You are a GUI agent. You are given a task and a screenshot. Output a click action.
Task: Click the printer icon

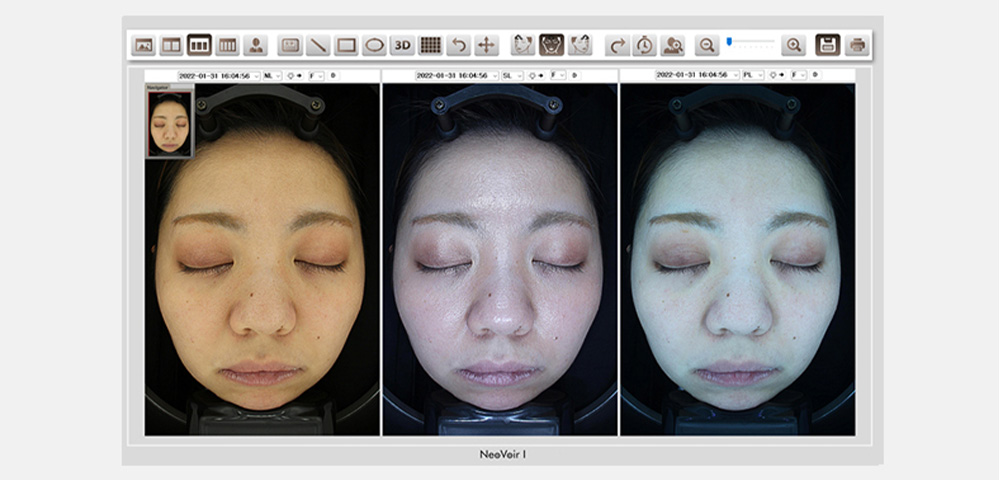click(856, 45)
